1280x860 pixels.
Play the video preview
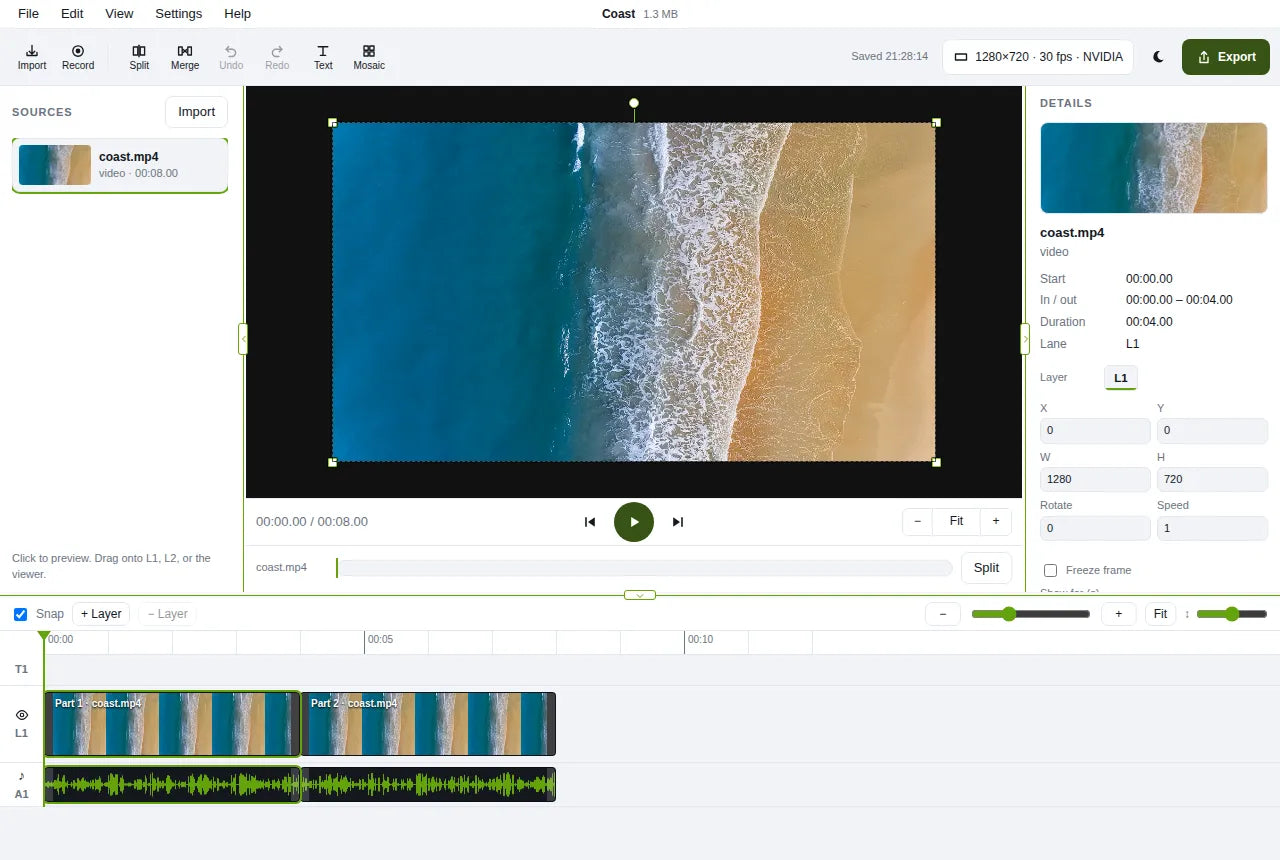634,522
